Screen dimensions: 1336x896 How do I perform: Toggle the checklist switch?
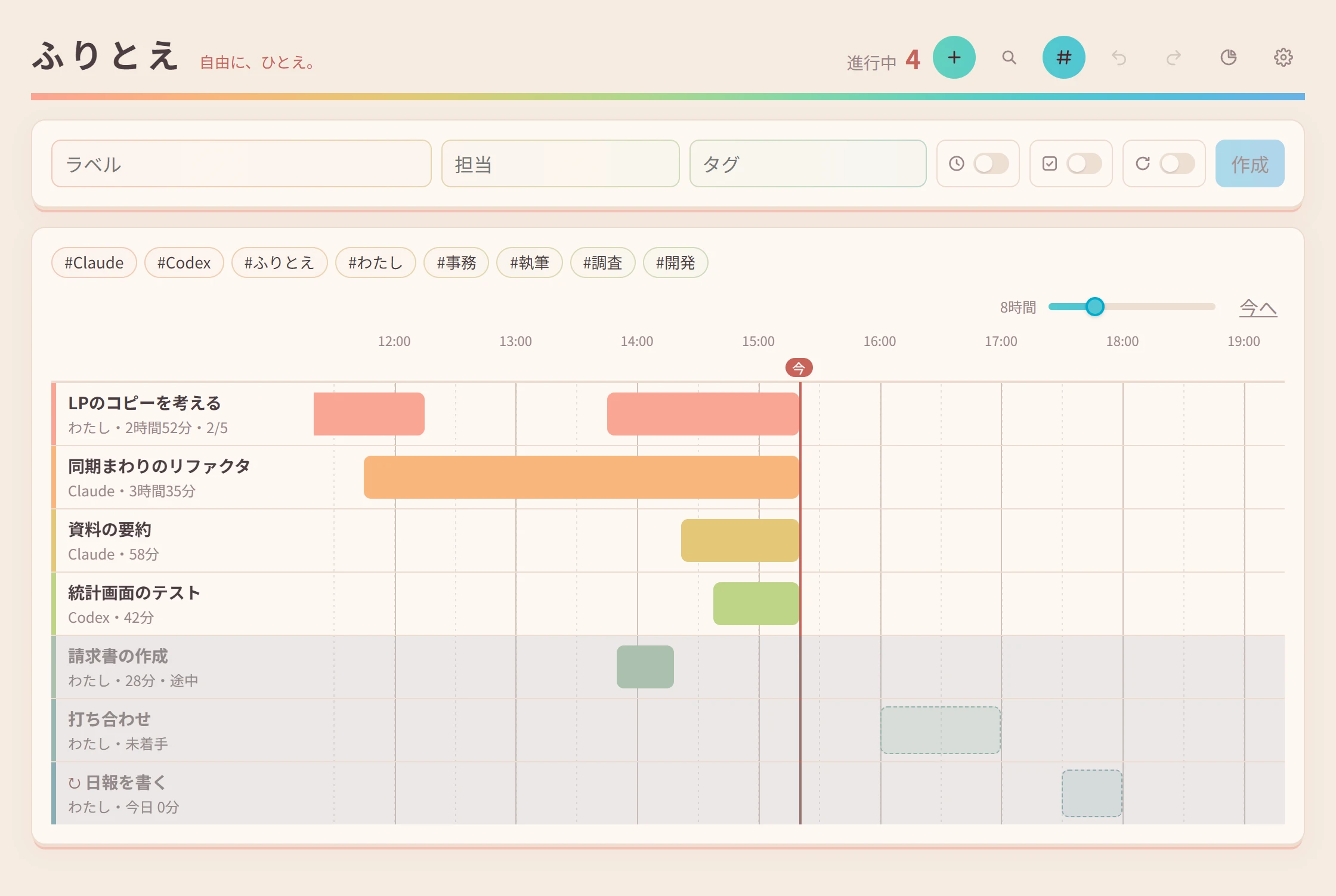click(1084, 163)
